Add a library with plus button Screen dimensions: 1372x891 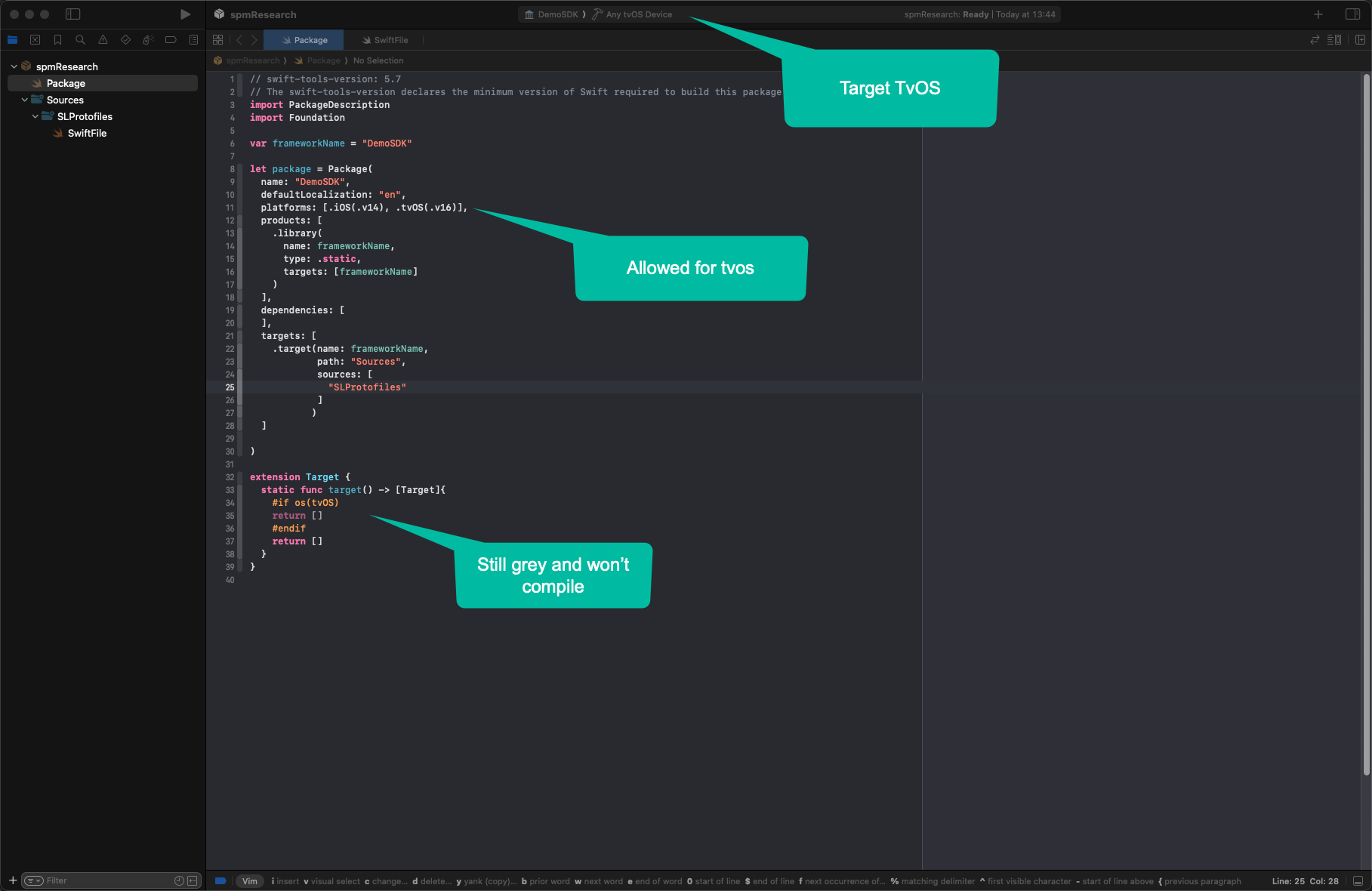[x=1318, y=14]
